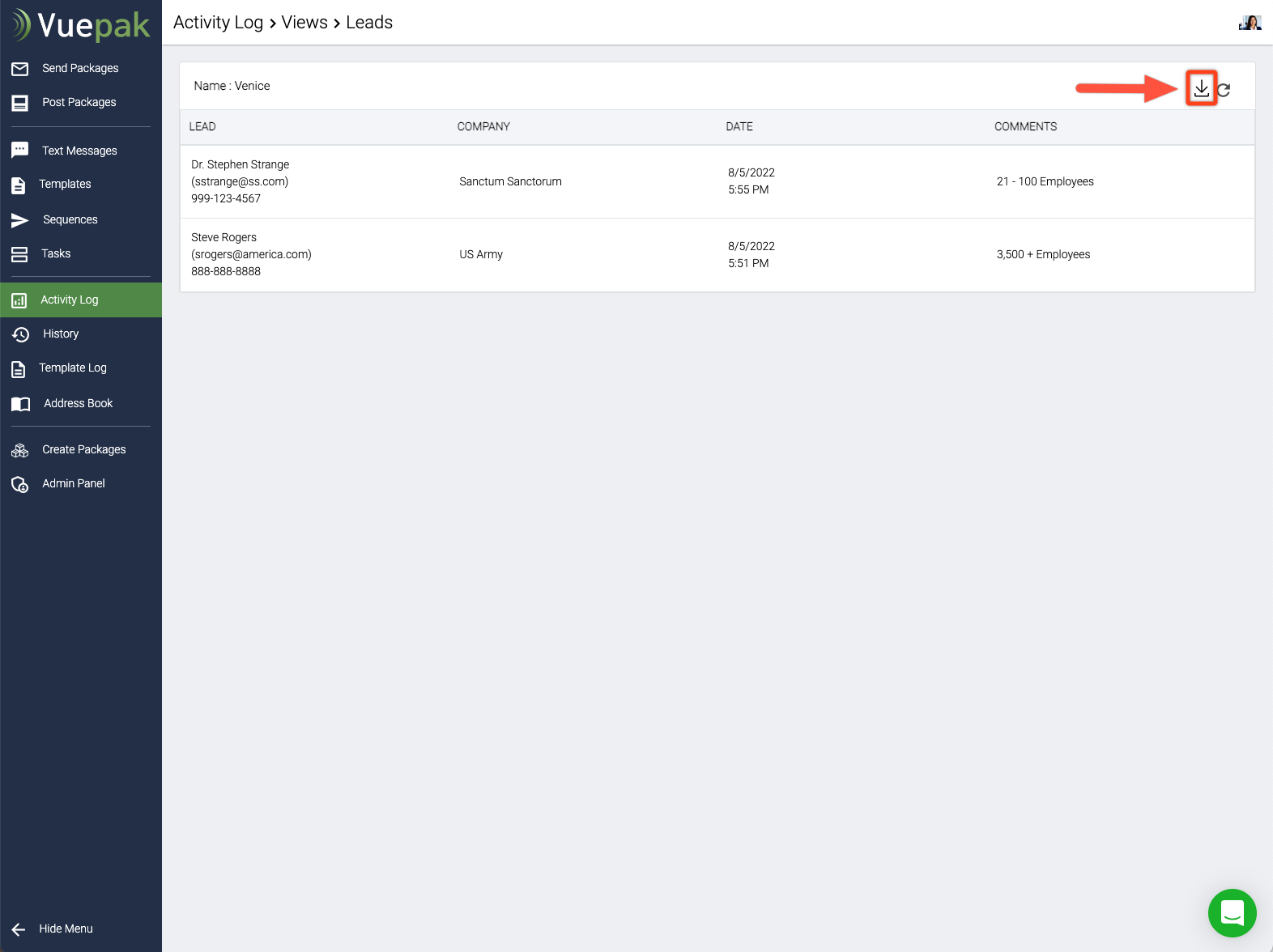Open Template Log page
The image size is (1273, 952).
point(72,368)
